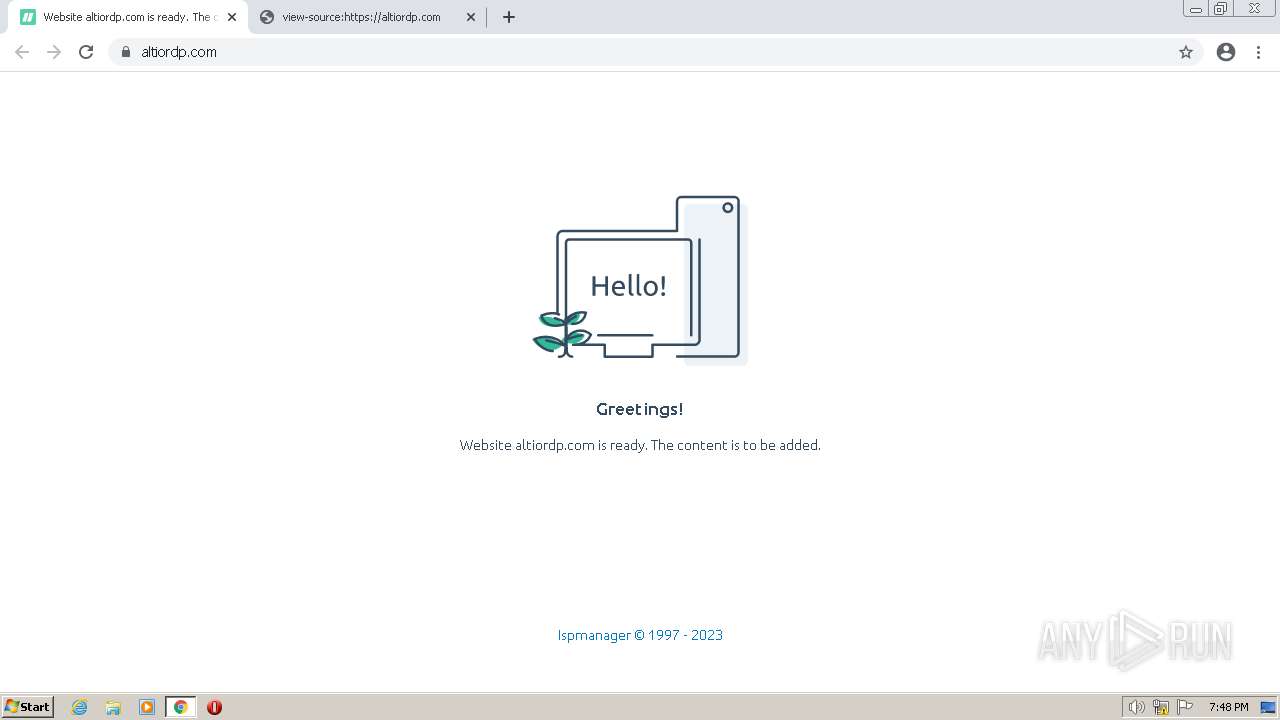Open the Chrome three-dot menu

(1258, 52)
